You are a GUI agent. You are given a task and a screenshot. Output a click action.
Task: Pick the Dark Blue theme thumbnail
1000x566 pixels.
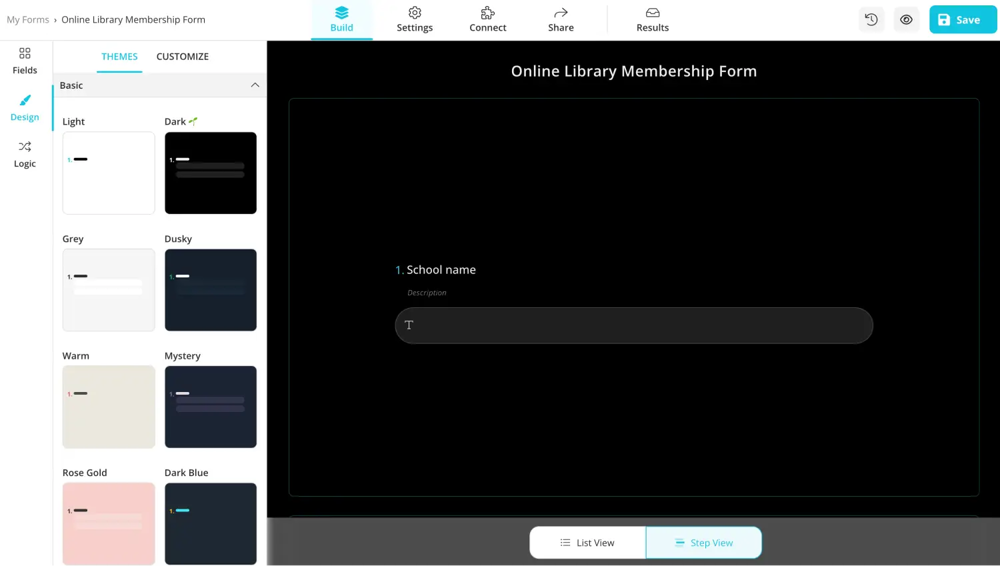click(210, 523)
